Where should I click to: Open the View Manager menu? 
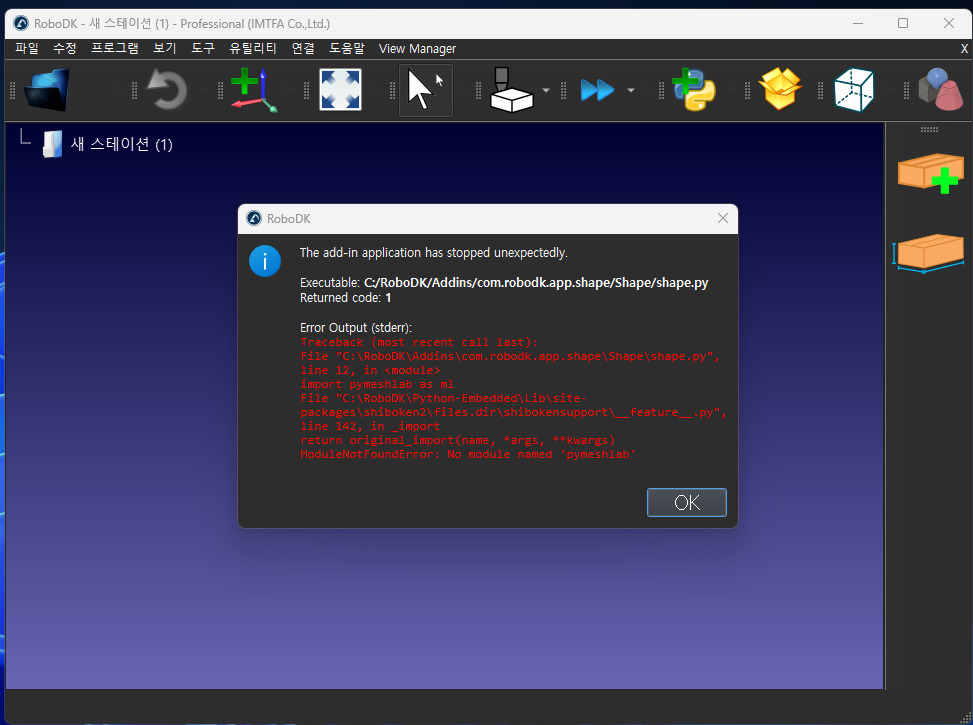click(x=417, y=48)
